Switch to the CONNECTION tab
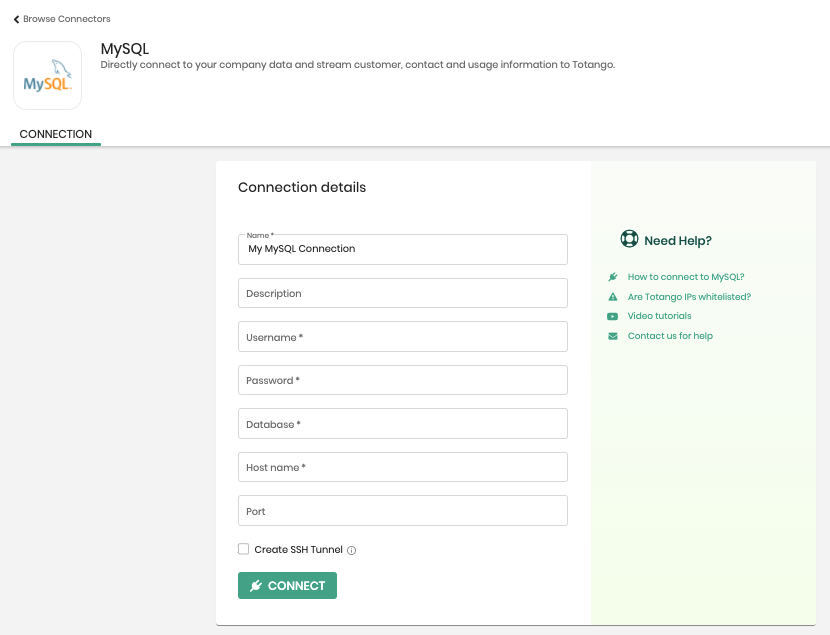Image resolution: width=830 pixels, height=635 pixels. tap(56, 134)
